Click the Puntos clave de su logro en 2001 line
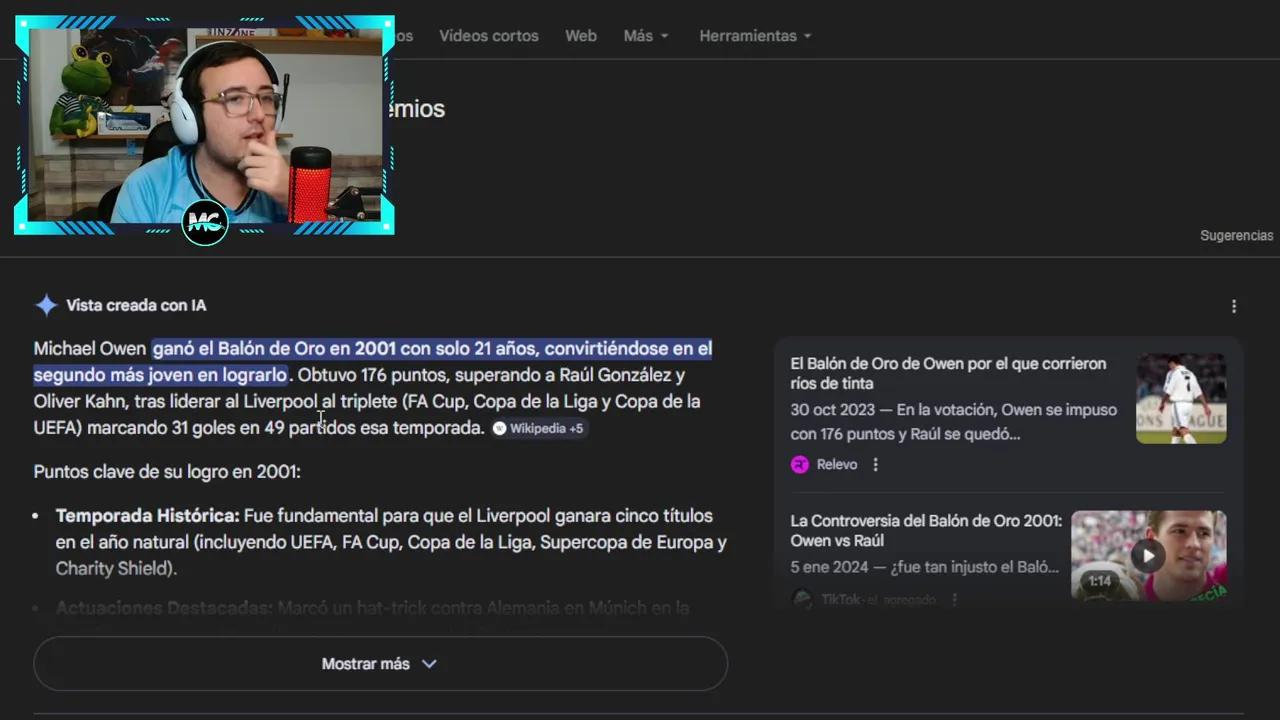 pos(167,472)
